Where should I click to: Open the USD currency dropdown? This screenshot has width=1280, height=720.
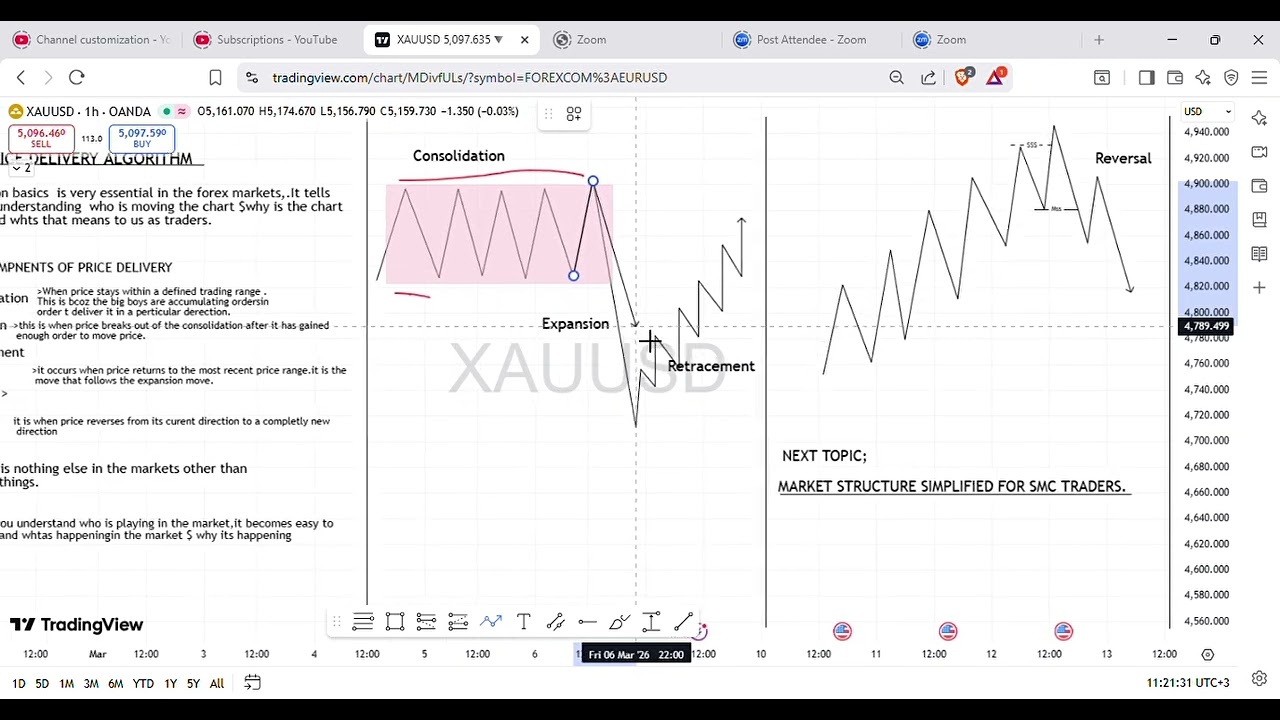(x=1208, y=111)
